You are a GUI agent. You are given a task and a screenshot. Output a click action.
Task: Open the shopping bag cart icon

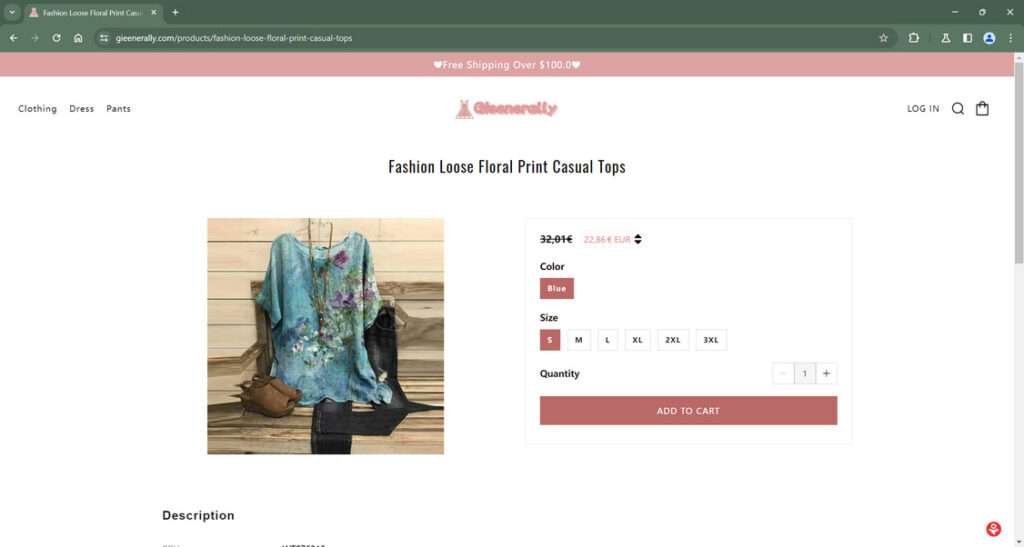point(982,108)
